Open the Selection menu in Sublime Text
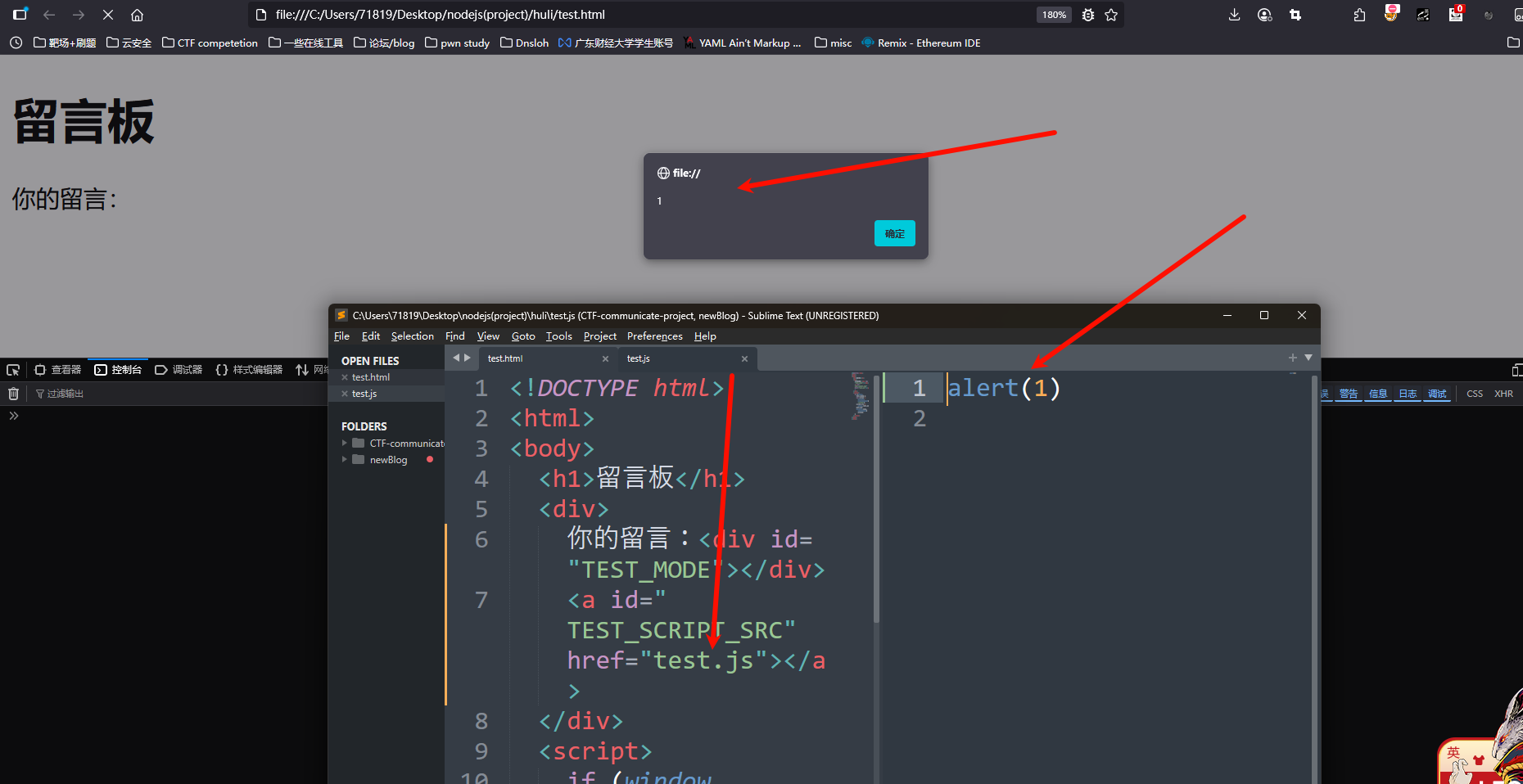 pos(412,336)
